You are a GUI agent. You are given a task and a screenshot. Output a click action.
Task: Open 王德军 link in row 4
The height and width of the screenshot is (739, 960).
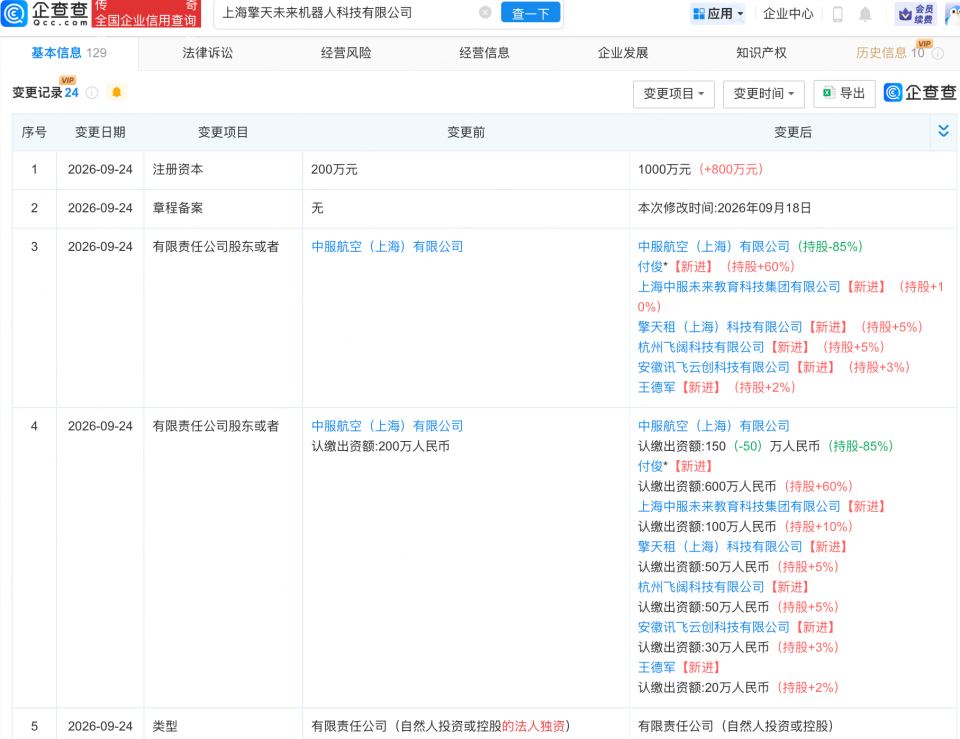point(656,667)
